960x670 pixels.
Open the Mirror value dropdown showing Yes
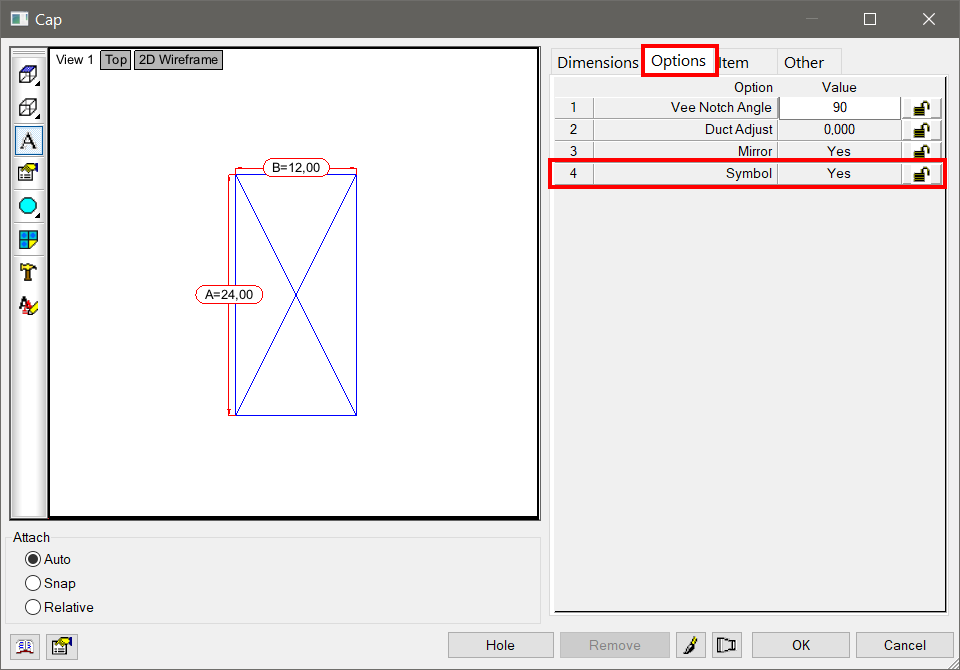(x=838, y=151)
